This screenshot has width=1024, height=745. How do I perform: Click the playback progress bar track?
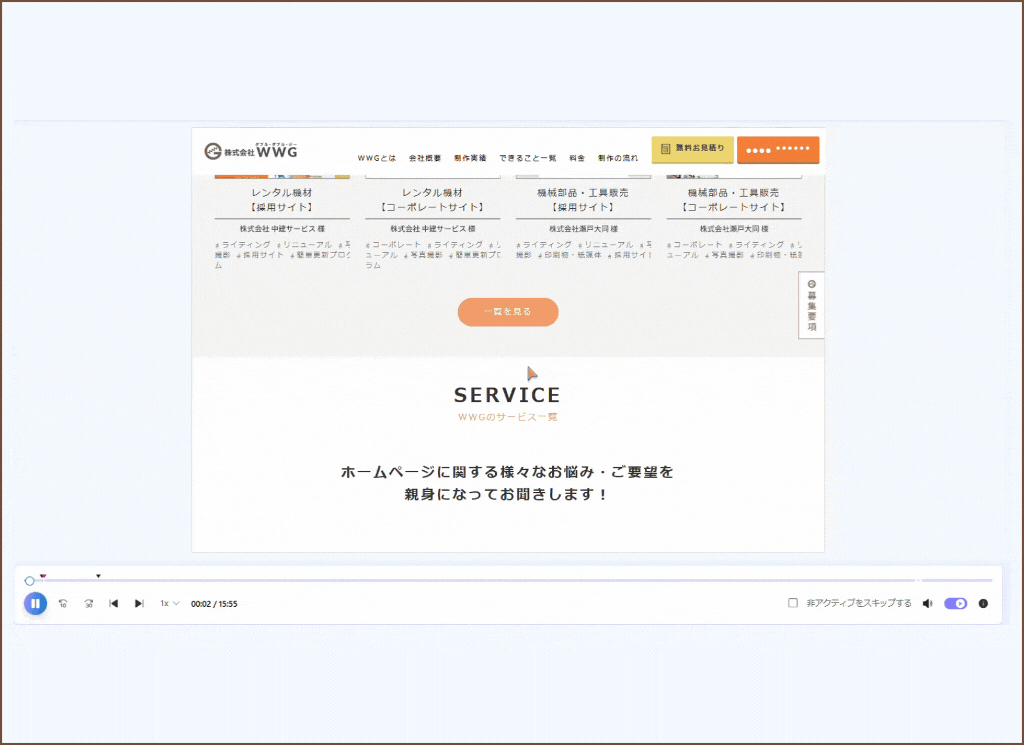click(500, 580)
